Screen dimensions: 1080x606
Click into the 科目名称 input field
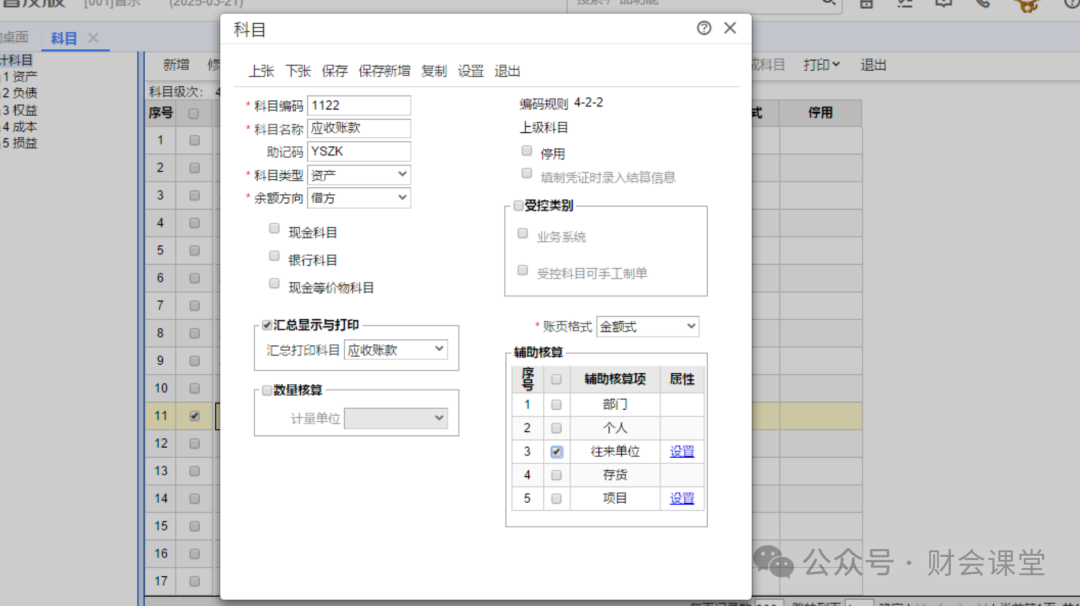click(358, 128)
